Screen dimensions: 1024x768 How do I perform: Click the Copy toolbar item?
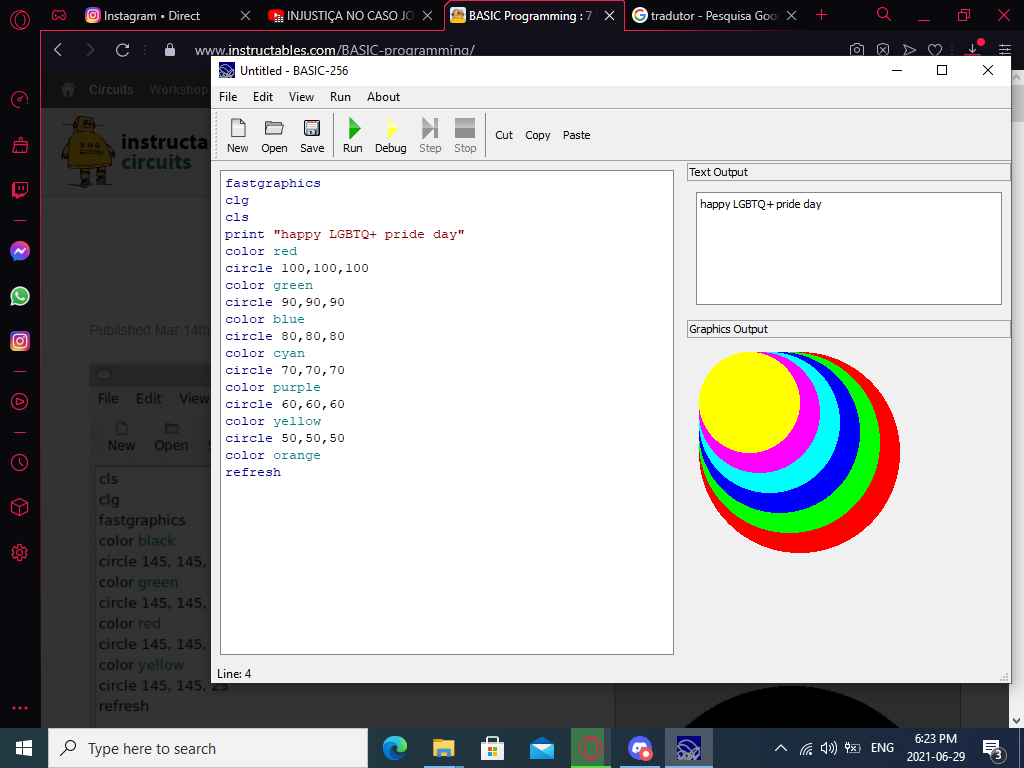(537, 135)
